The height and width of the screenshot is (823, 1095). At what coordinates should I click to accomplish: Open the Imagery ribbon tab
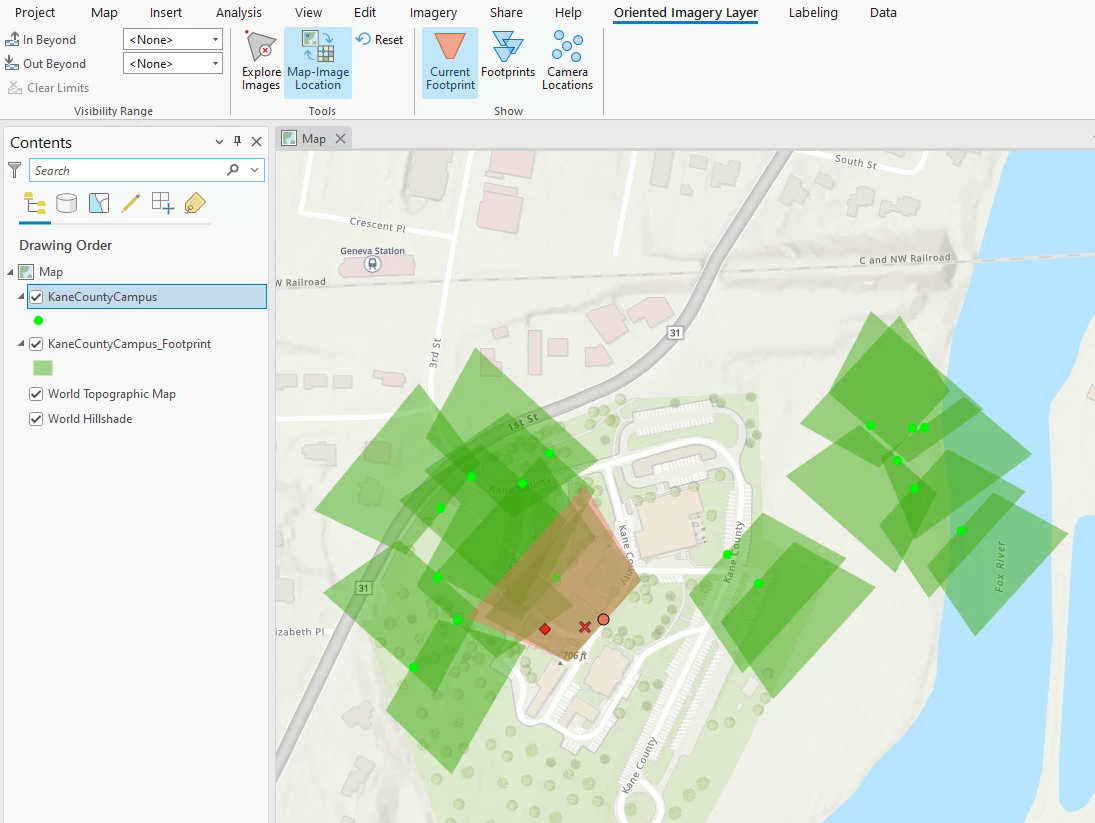[x=433, y=13]
